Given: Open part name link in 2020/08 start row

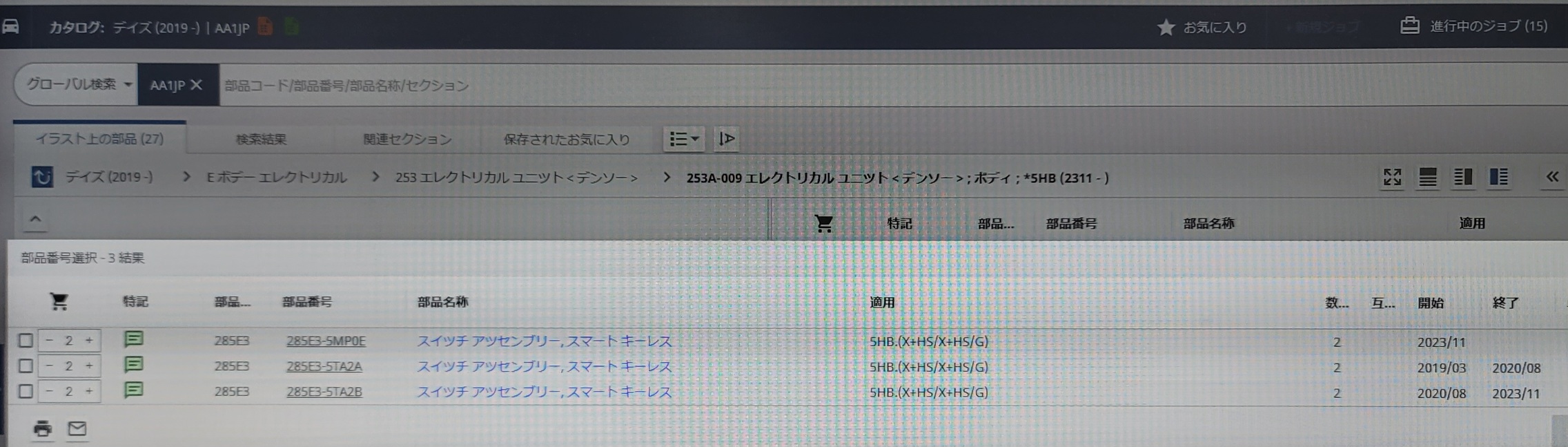Looking at the screenshot, I should tap(544, 392).
